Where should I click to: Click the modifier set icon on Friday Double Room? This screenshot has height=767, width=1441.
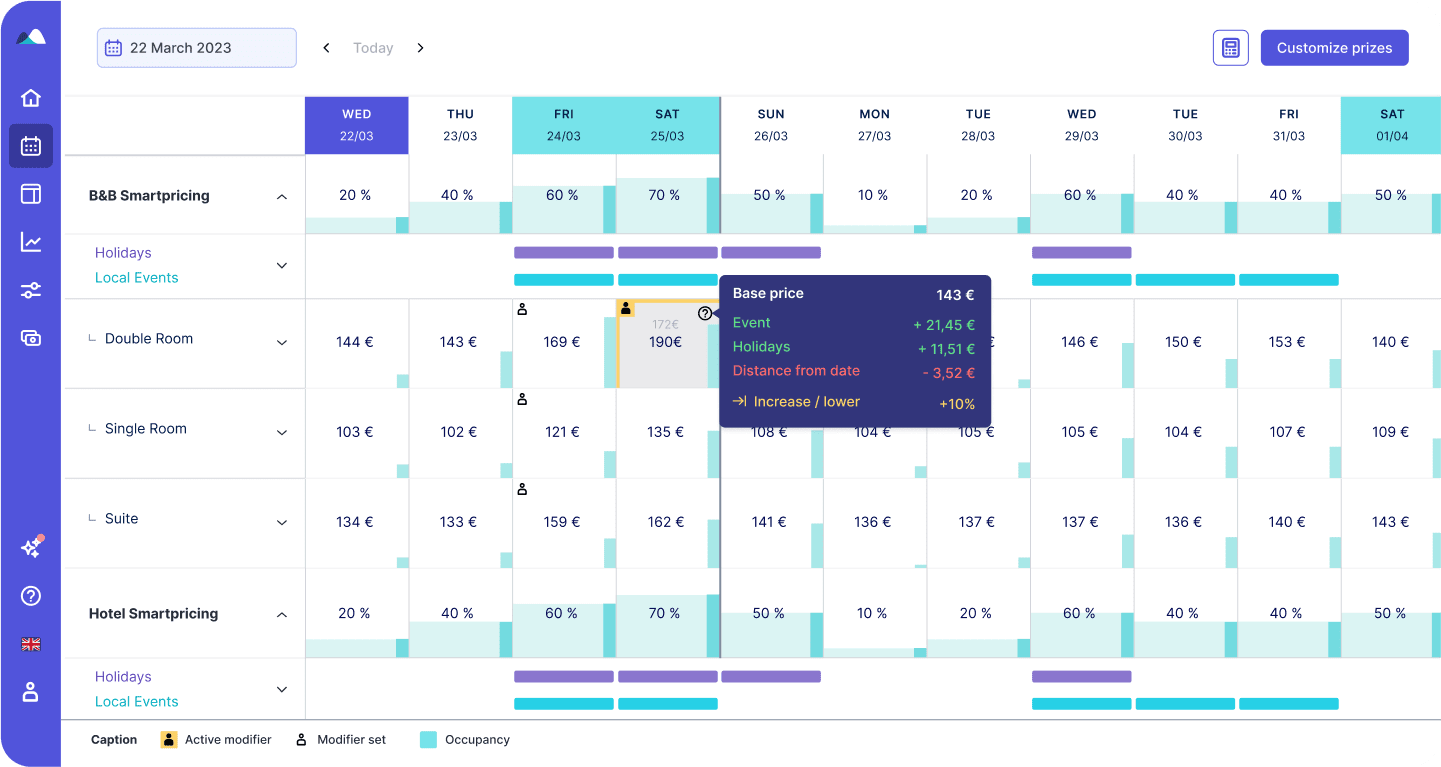click(x=521, y=309)
